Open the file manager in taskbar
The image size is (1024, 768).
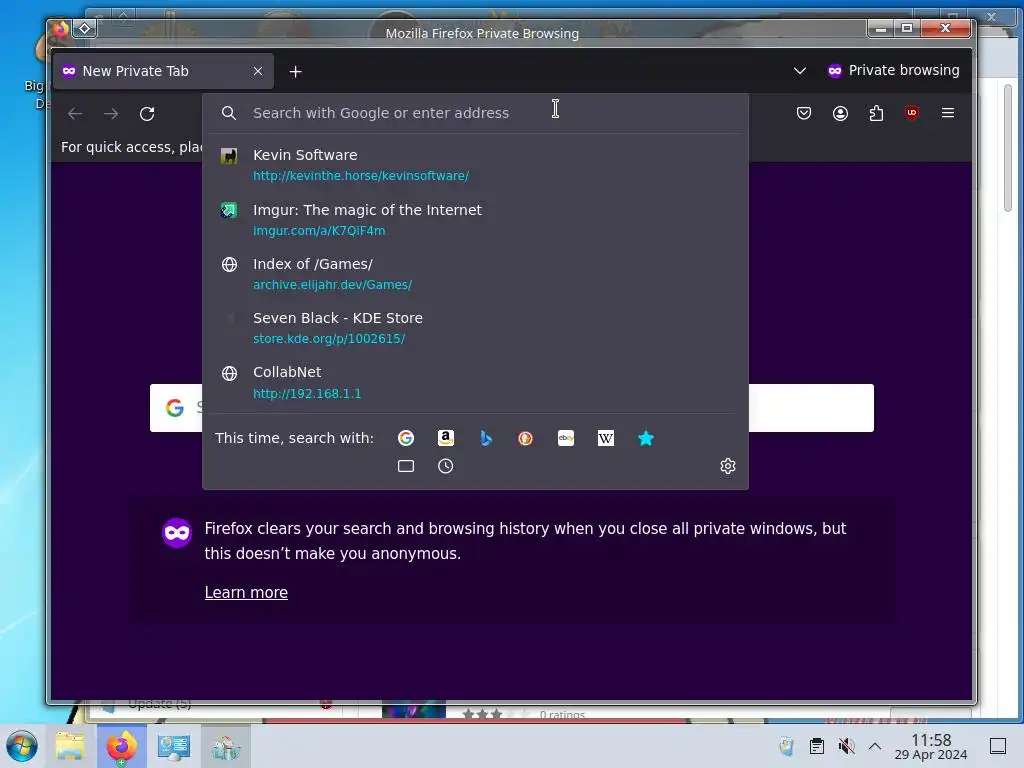[x=70, y=746]
